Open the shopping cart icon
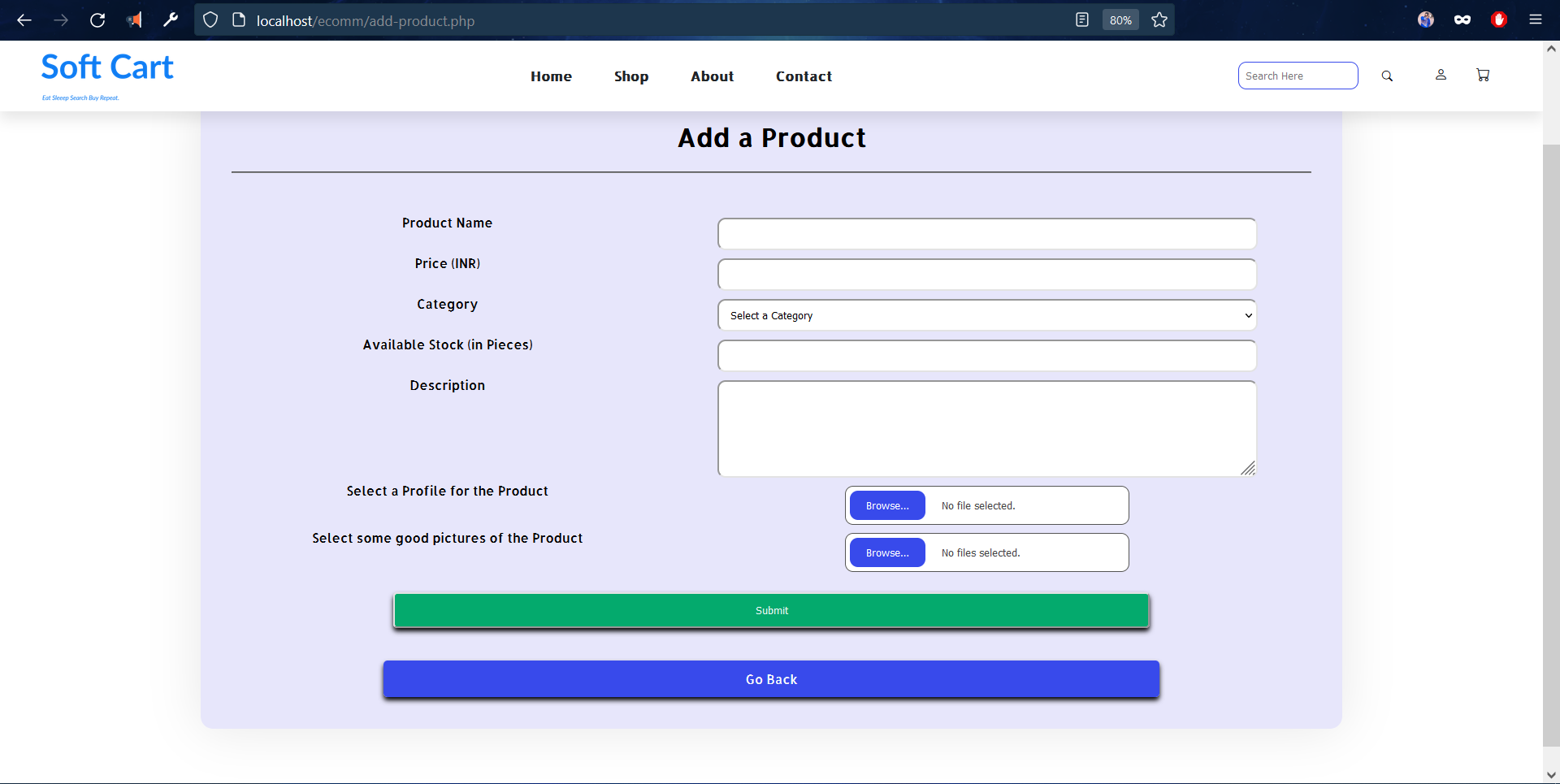Viewport: 1560px width, 784px height. 1482,75
